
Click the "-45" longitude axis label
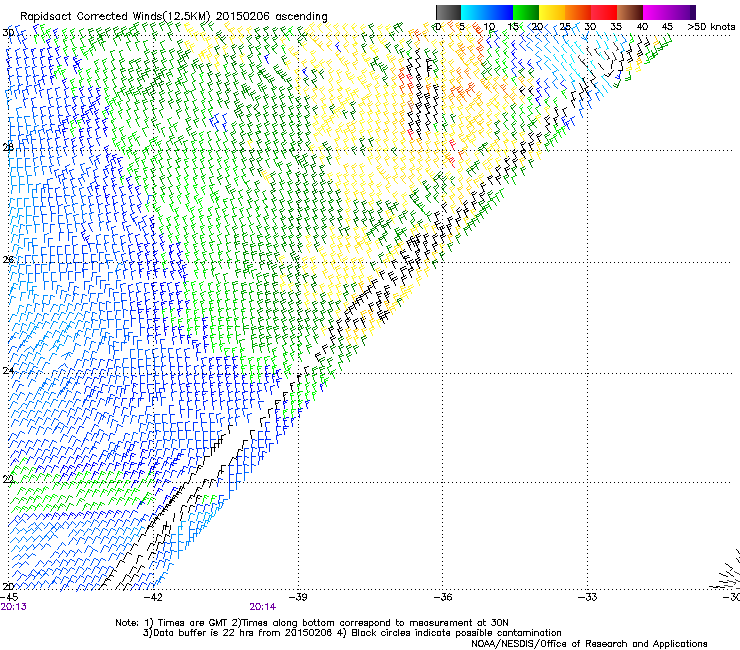click(9, 597)
